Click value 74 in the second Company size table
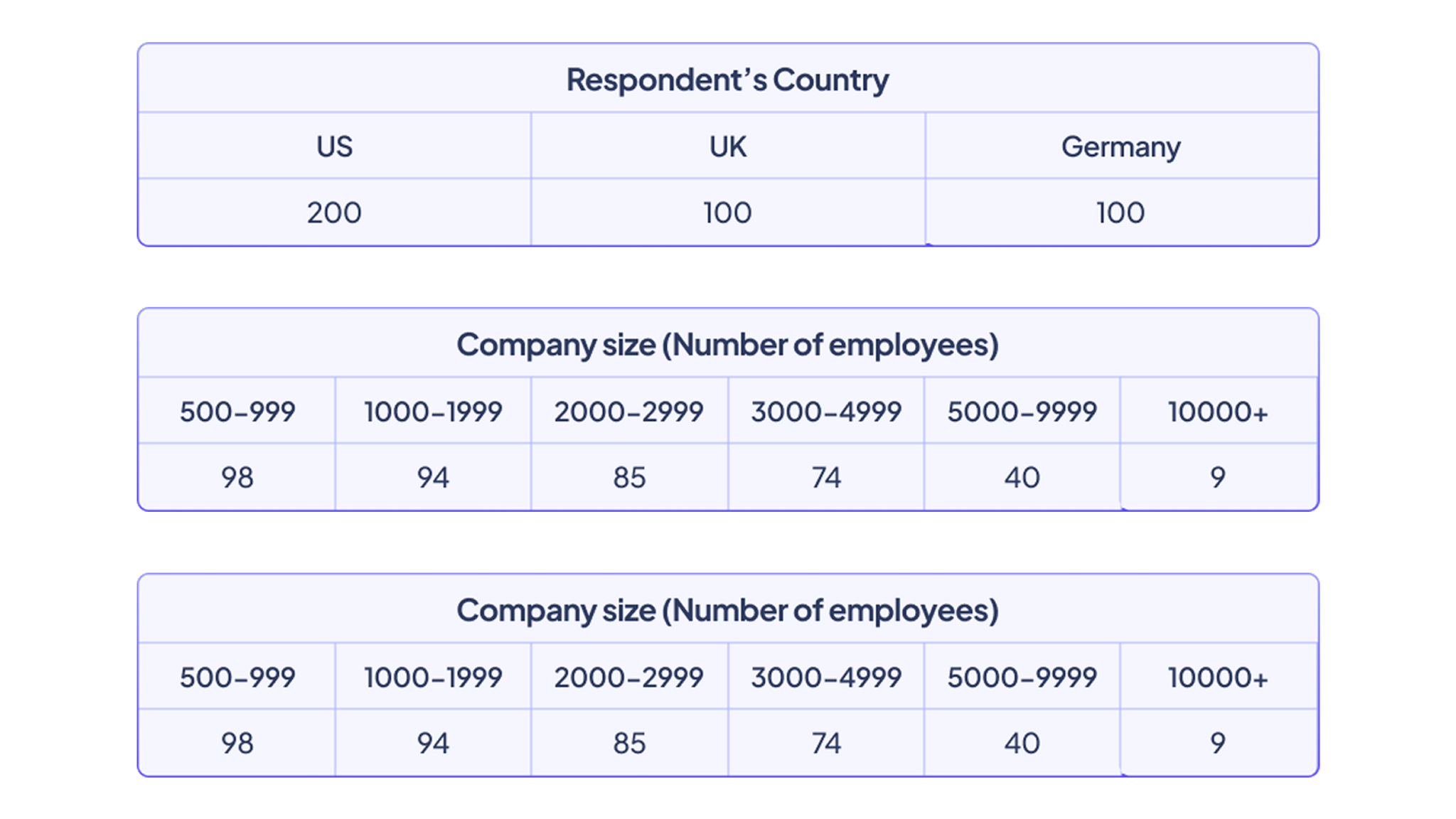The width and height of the screenshot is (1456, 819). click(826, 743)
